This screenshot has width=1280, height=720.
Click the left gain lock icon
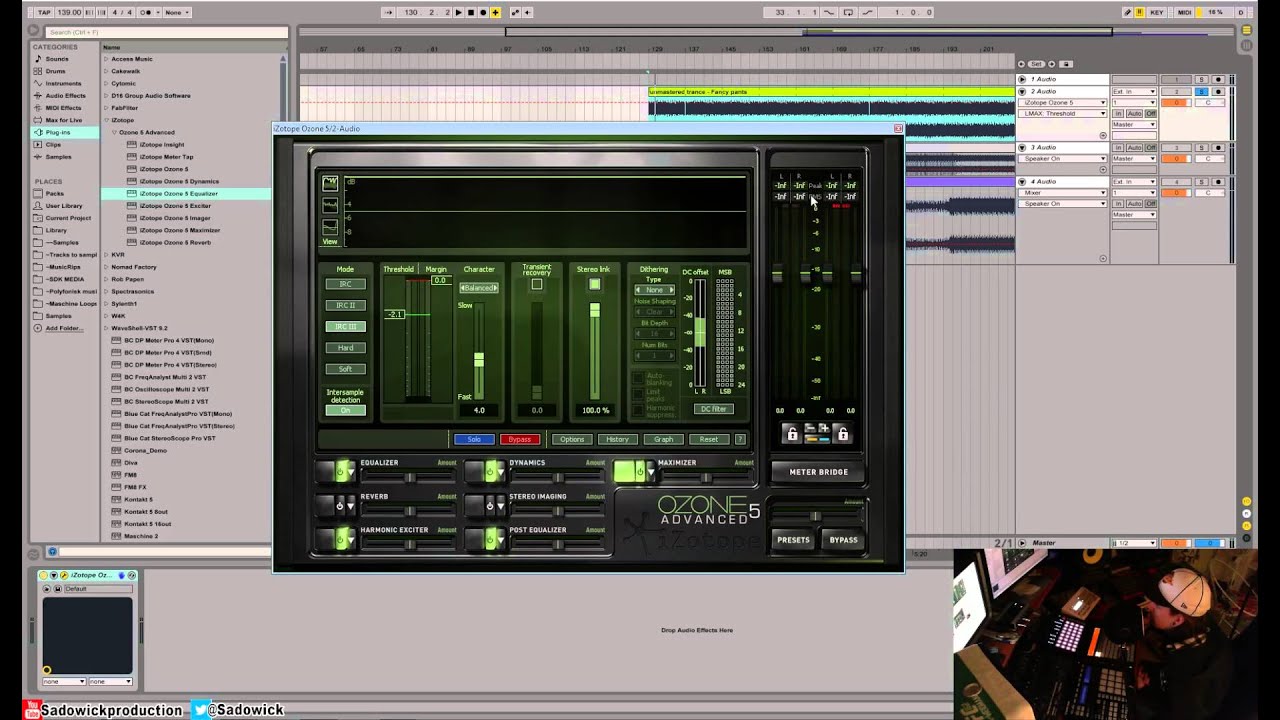click(x=792, y=434)
